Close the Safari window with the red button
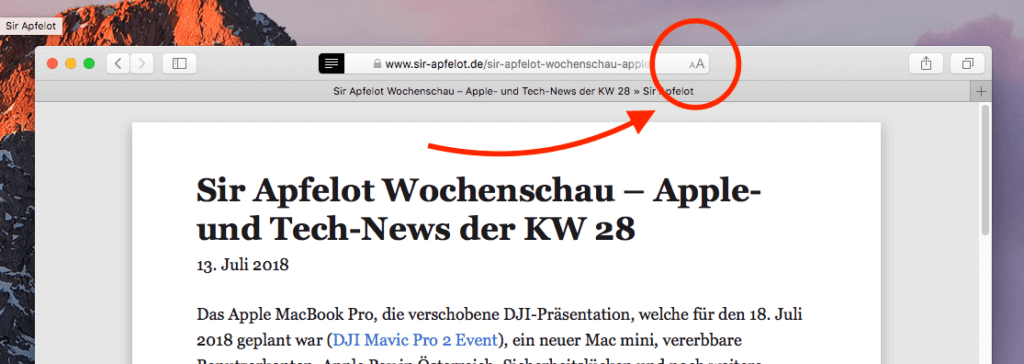 (x=53, y=63)
